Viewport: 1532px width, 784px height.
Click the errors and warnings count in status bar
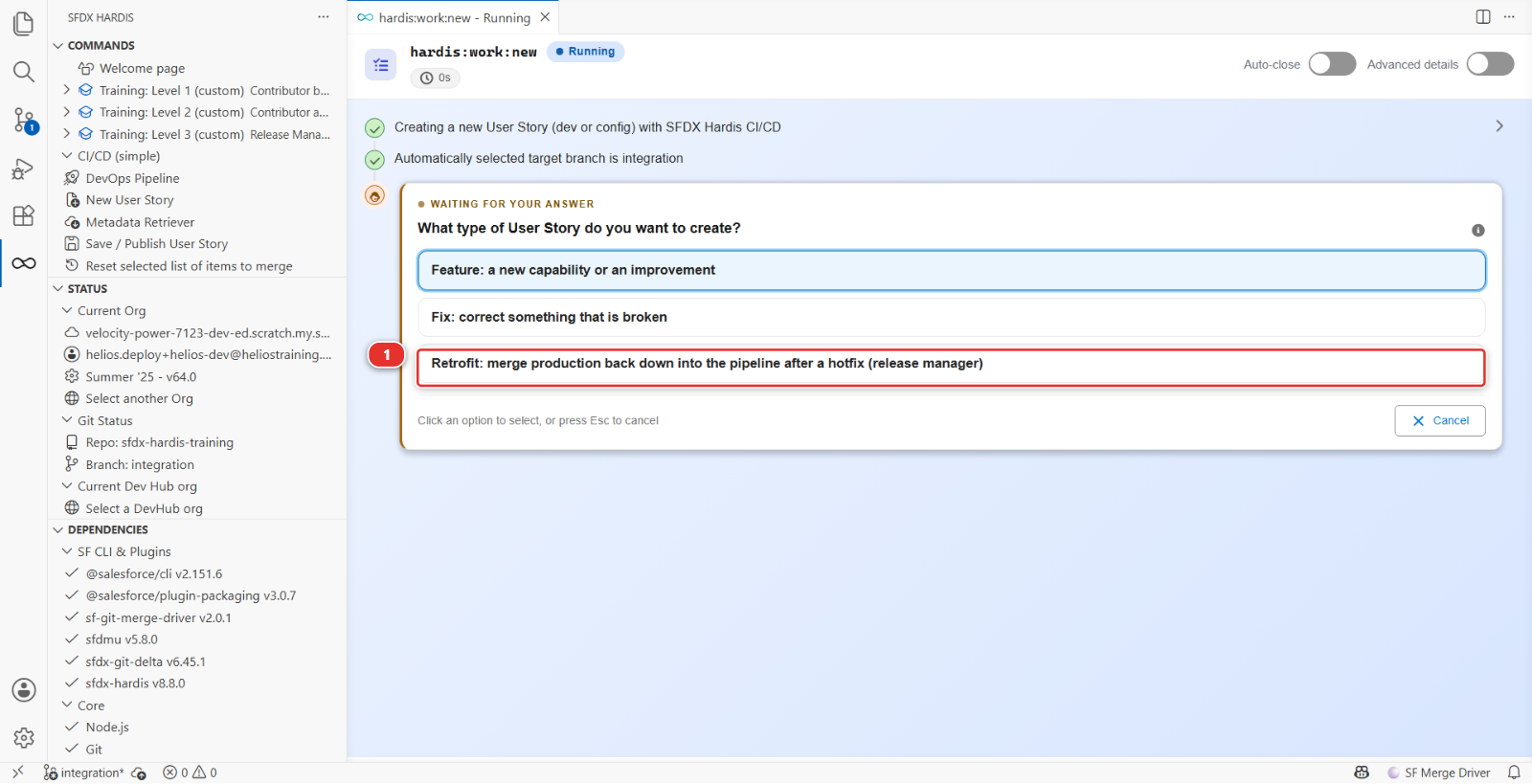coord(190,773)
